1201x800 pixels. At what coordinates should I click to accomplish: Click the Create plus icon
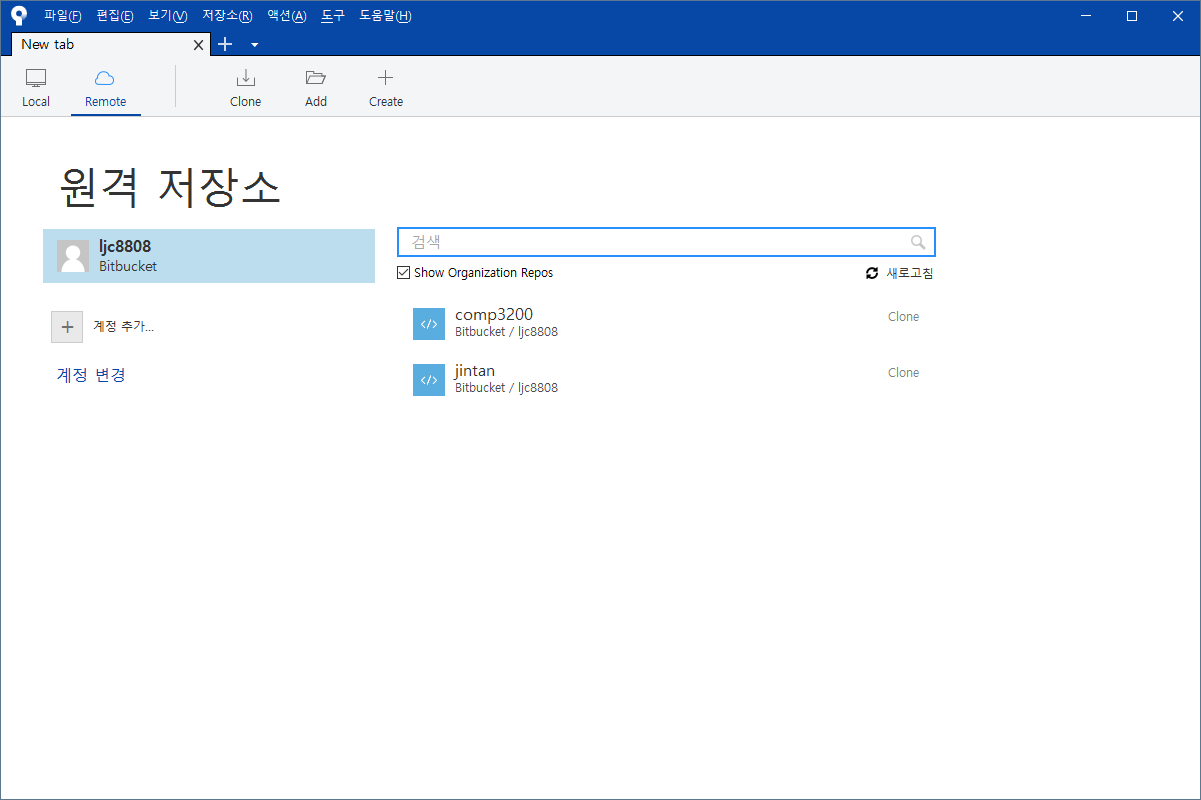pyautogui.click(x=385, y=78)
